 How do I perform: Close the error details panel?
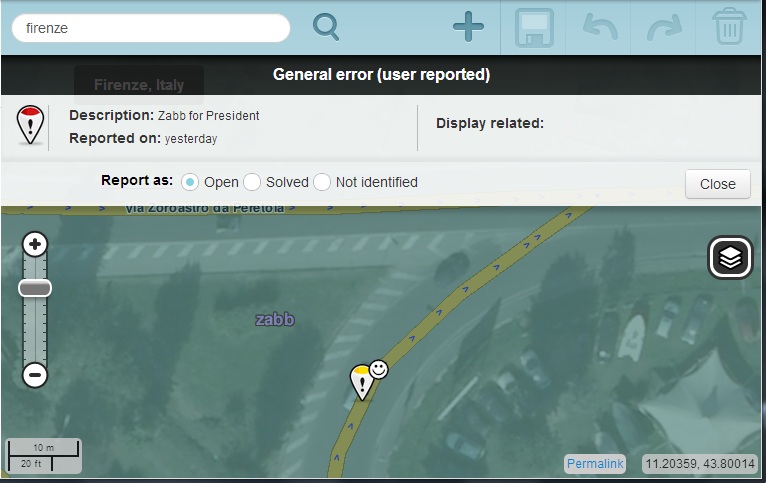pyautogui.click(x=718, y=184)
